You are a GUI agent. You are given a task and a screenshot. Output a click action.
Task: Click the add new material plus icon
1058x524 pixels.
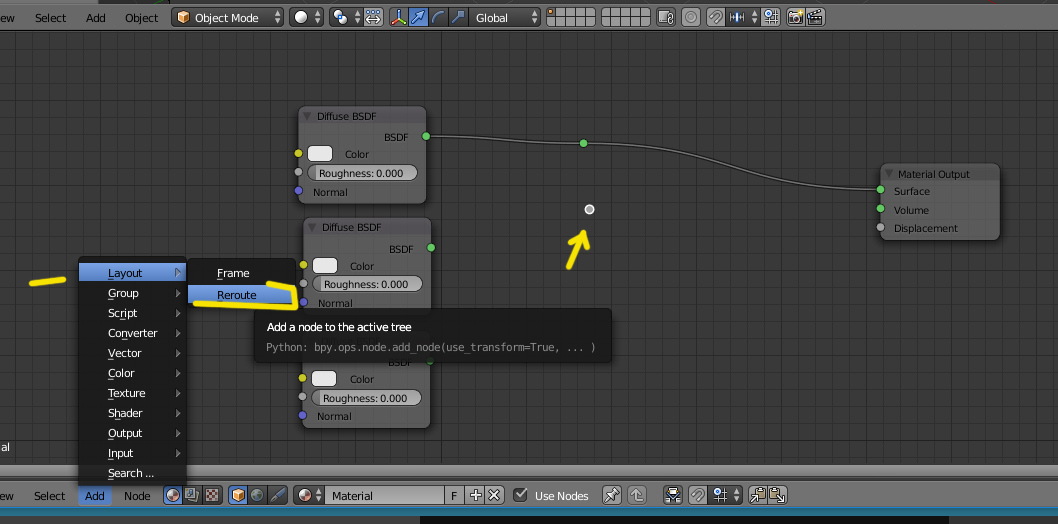pyautogui.click(x=475, y=495)
